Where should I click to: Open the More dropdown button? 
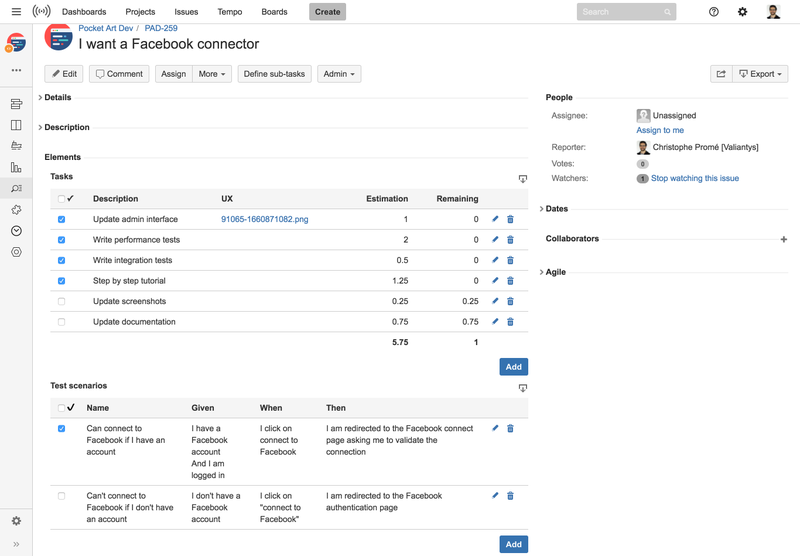[x=212, y=74]
